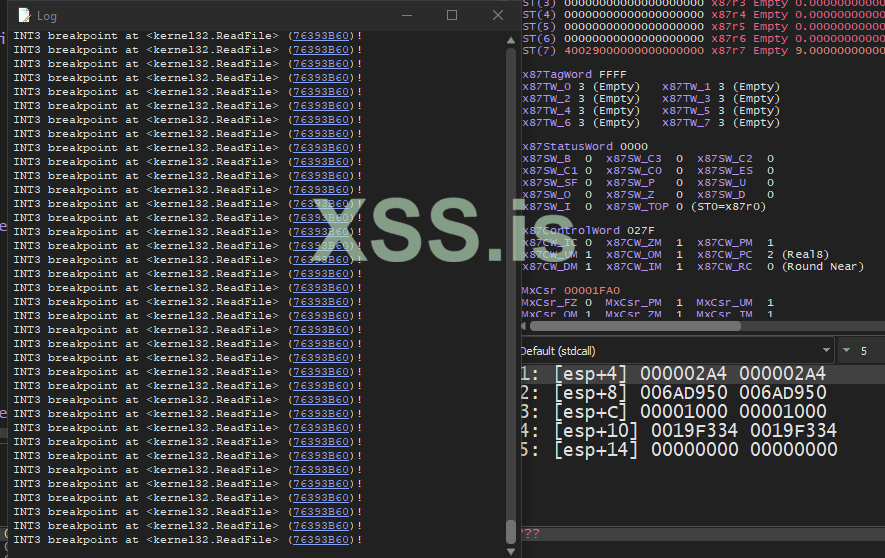The image size is (885, 558).
Task: Select the x87SW_Z flag
Action: click(x=645, y=195)
